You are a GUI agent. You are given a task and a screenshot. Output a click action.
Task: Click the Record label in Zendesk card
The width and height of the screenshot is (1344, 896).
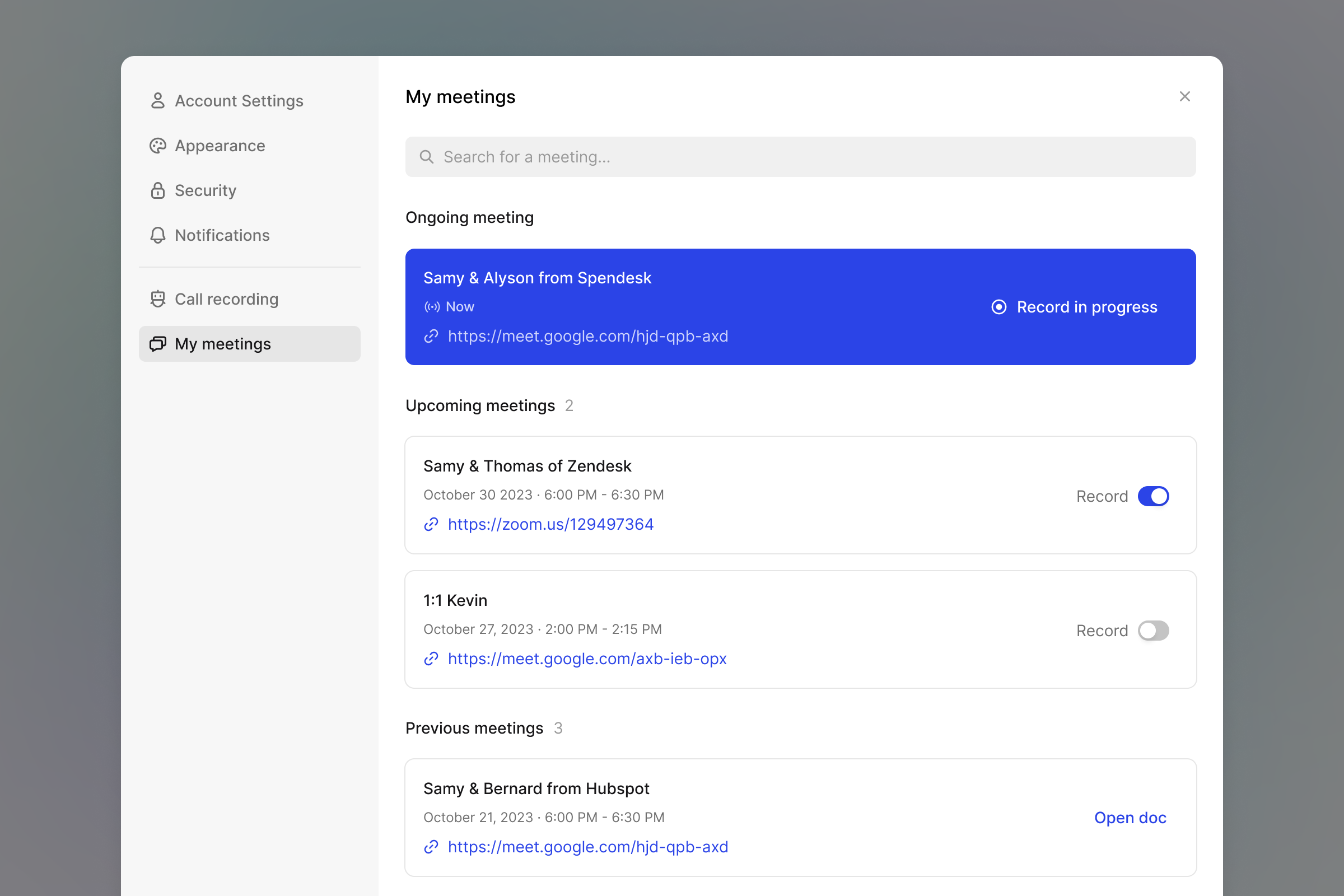(x=1102, y=496)
